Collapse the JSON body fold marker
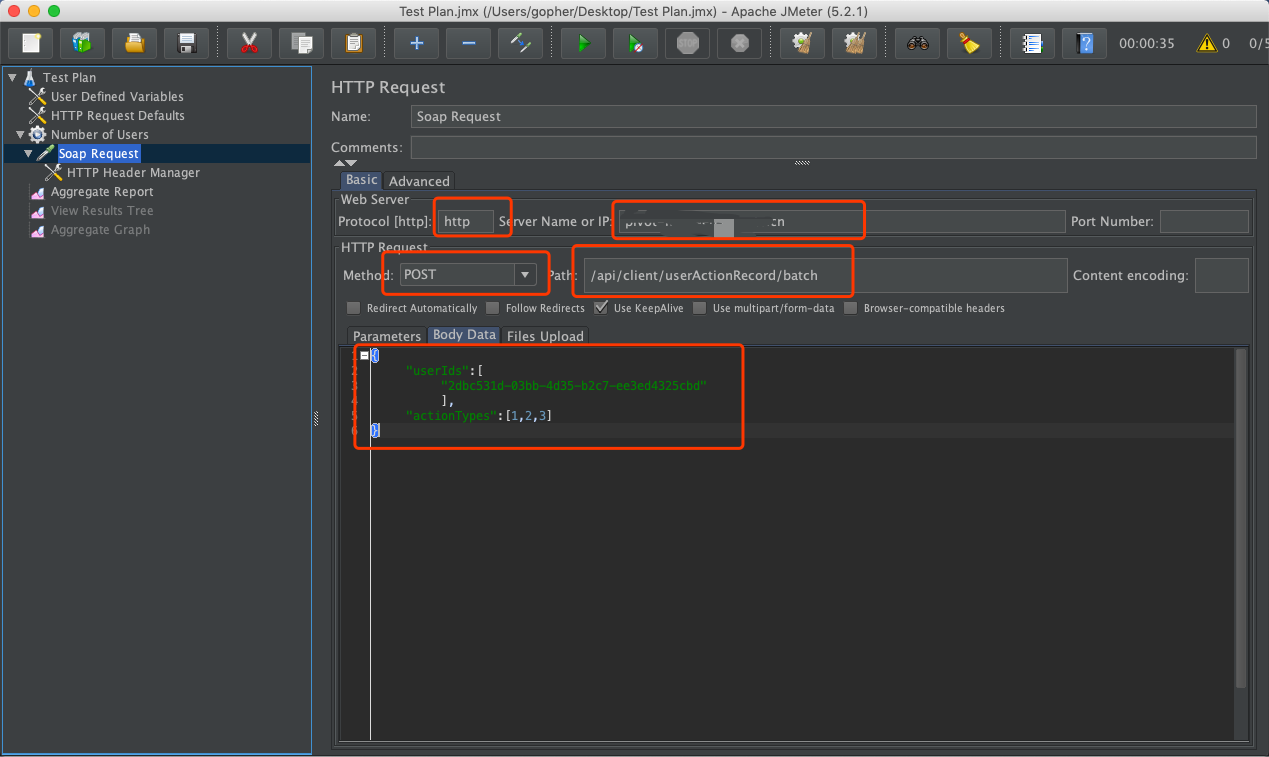 click(364, 355)
